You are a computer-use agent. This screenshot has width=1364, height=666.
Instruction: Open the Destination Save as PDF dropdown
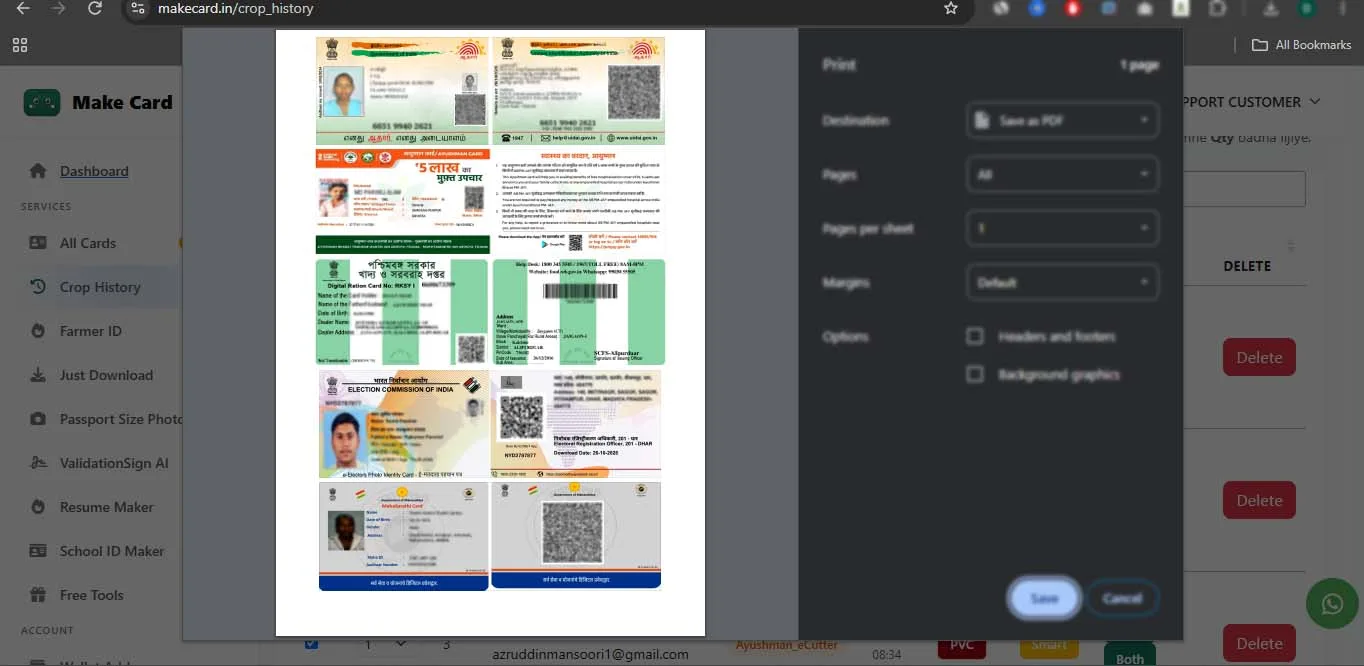pos(1063,120)
